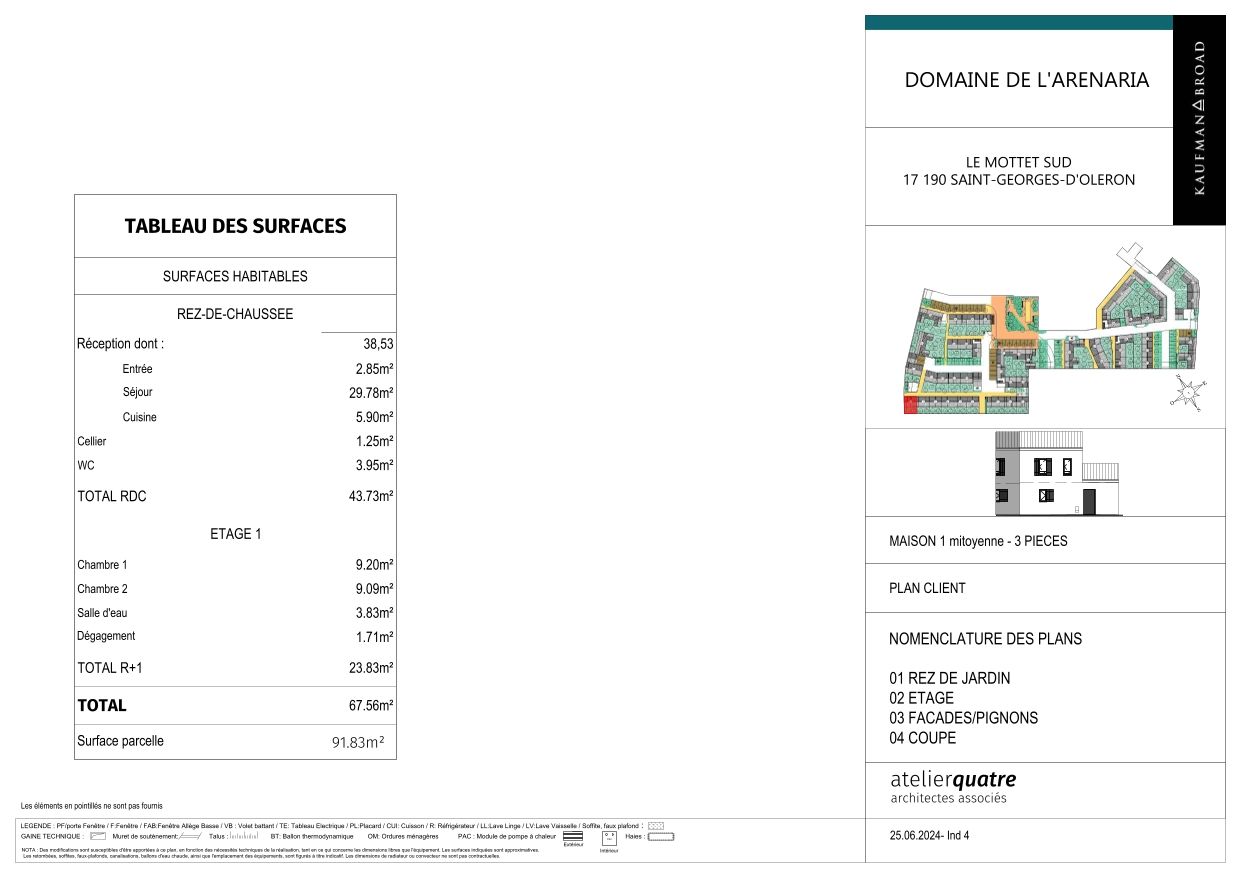Click the date 25.06.2024 Ind 4
1240x877 pixels.
[x=929, y=836]
